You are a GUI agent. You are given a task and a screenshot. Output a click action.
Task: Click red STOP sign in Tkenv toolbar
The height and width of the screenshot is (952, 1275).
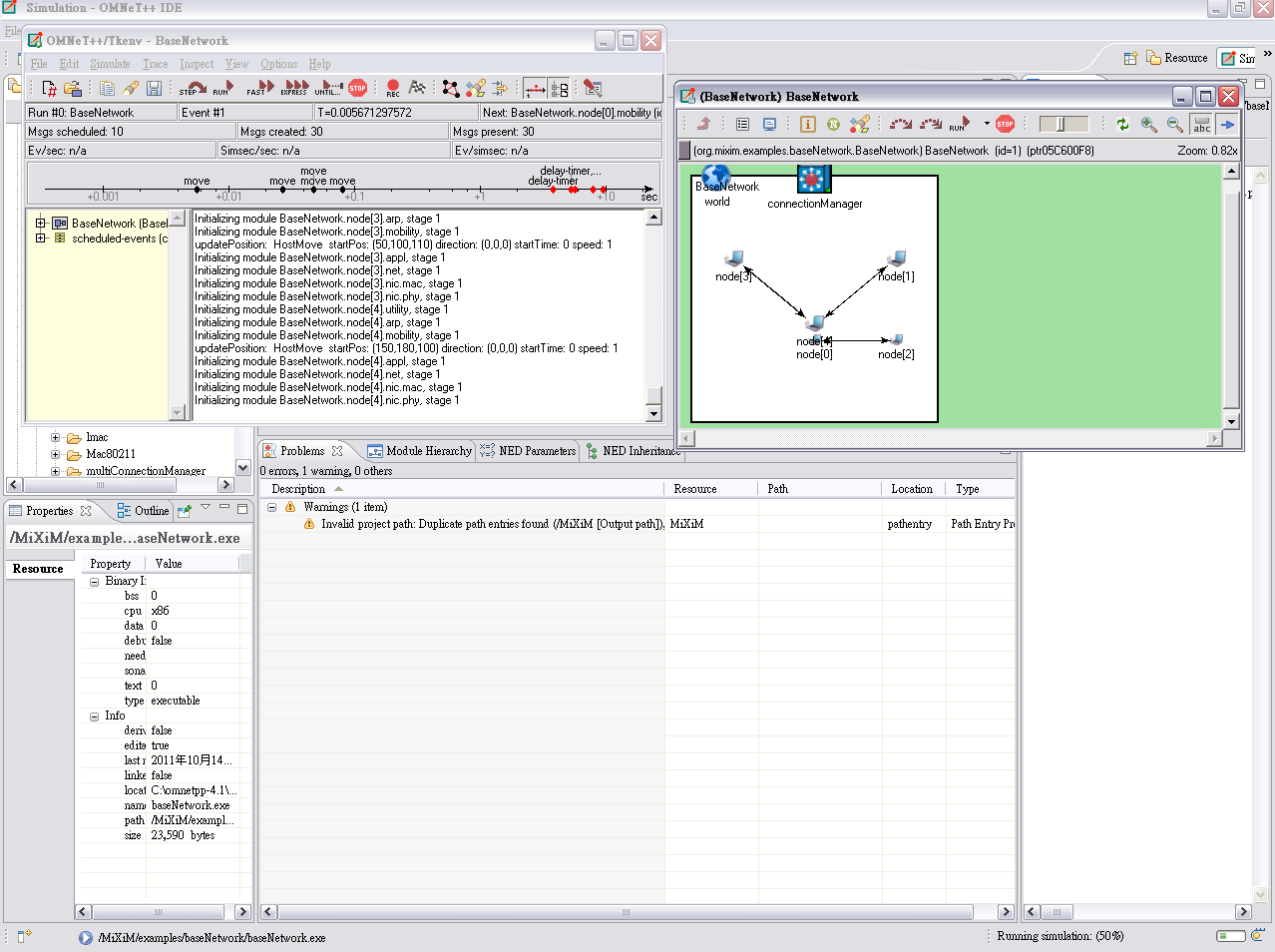pos(358,88)
